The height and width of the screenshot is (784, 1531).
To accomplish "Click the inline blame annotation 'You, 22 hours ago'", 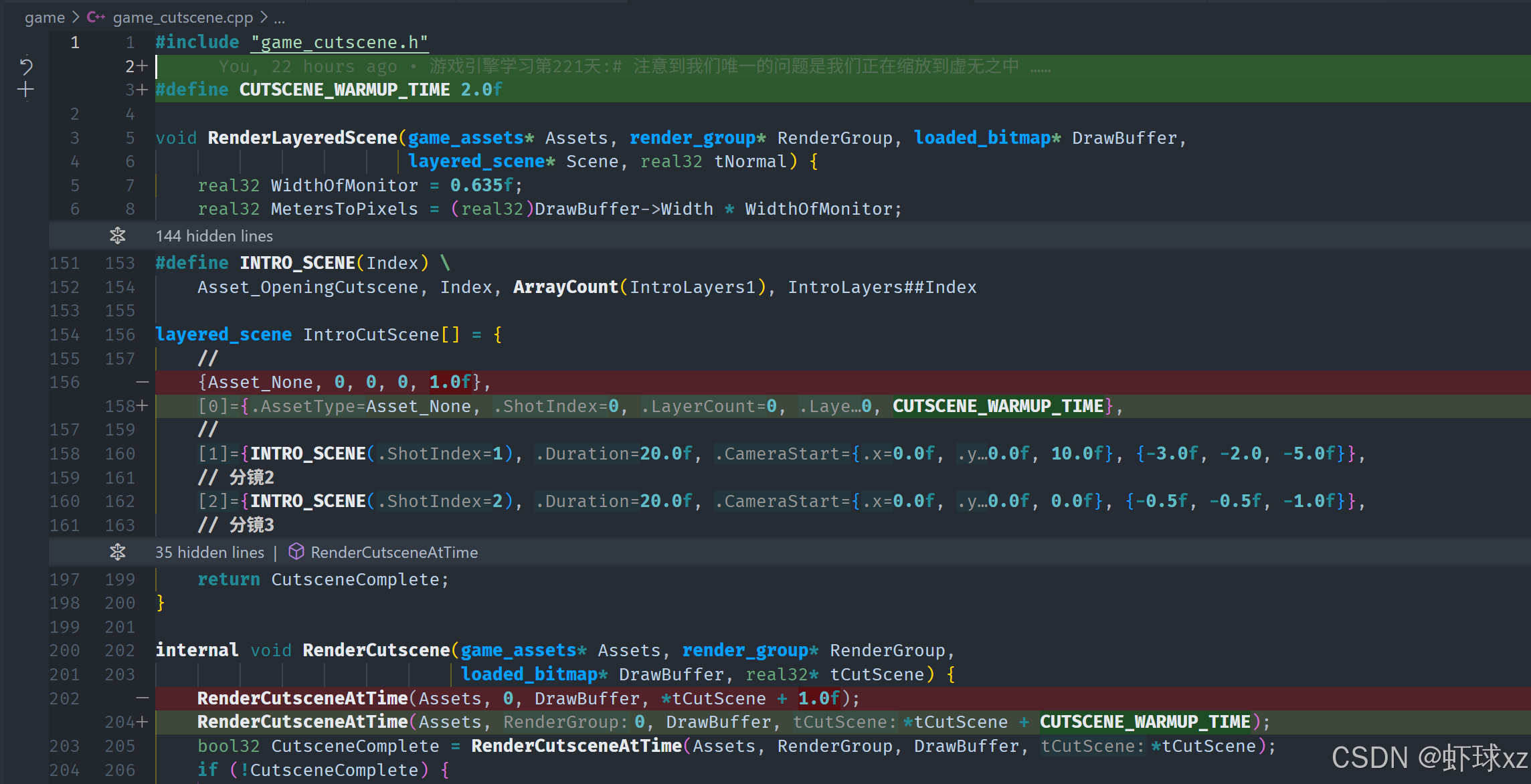I will click(308, 66).
